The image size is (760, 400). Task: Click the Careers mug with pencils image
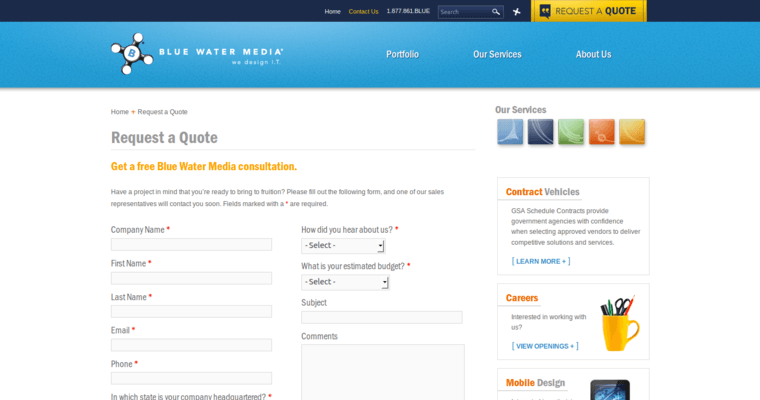(x=619, y=322)
